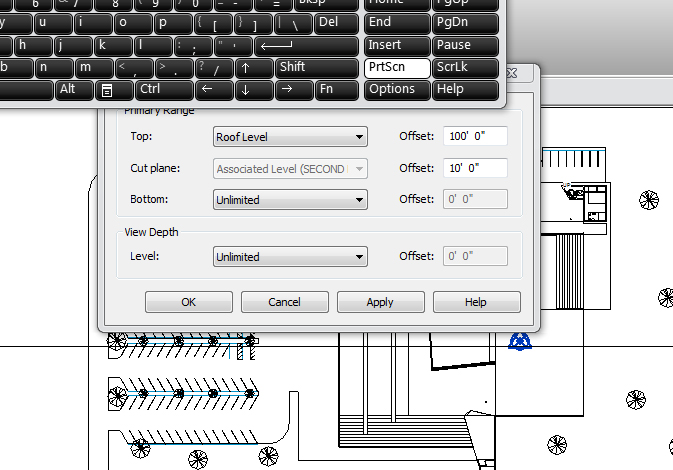This screenshot has height=470, width=673.
Task: Click the letter p key on the keyboard
Action: point(173,23)
